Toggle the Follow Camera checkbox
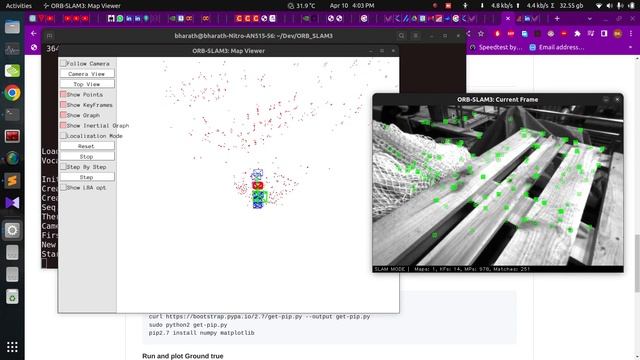The image size is (640, 360). click(x=63, y=63)
